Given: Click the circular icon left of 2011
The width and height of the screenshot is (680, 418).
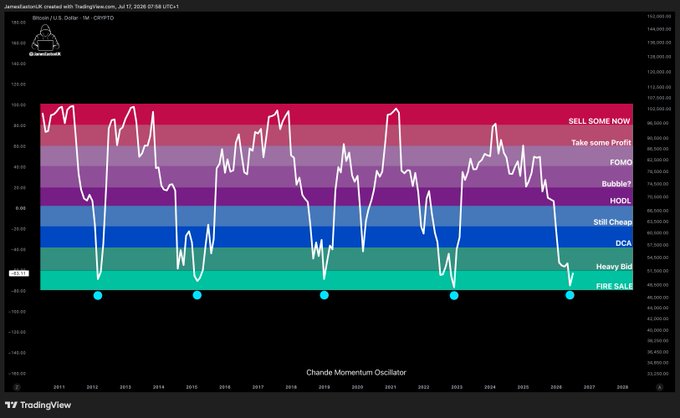Looking at the screenshot, I should coord(16,387).
